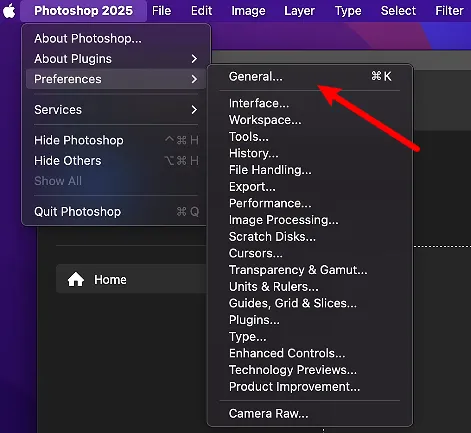471x433 pixels.
Task: Open the Filter menu in menu bar
Action: click(x=449, y=11)
